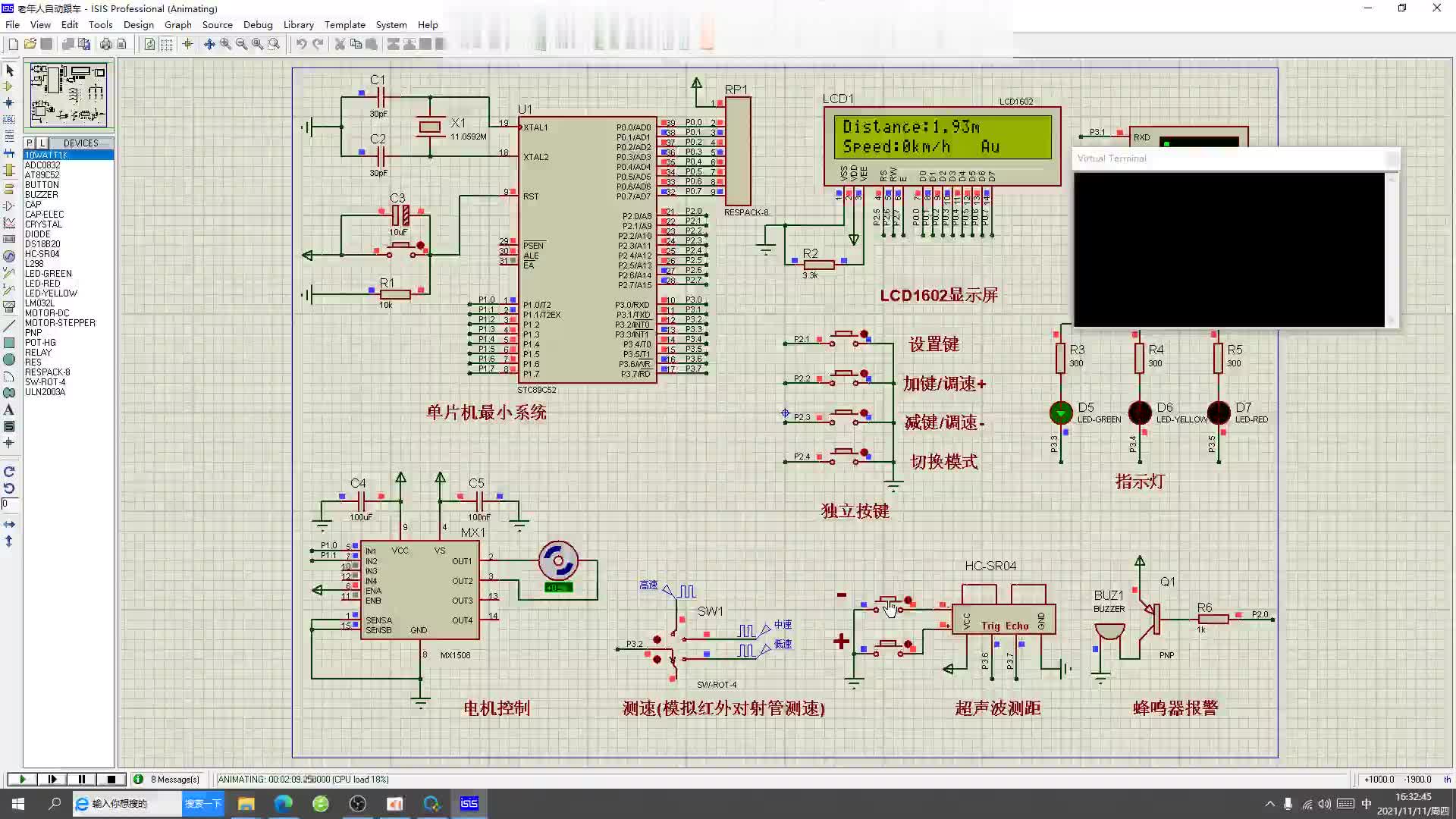Screen dimensions: 1456x819
Task: Select the Selection Mode arrow tool
Action: click(x=9, y=70)
